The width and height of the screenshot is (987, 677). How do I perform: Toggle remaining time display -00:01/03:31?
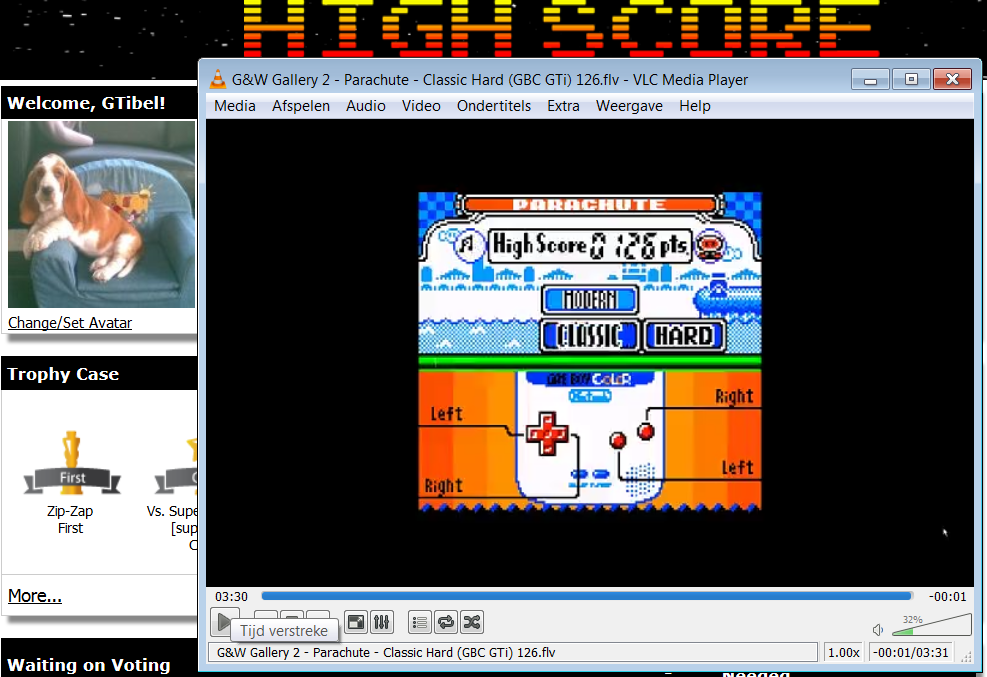pos(910,652)
